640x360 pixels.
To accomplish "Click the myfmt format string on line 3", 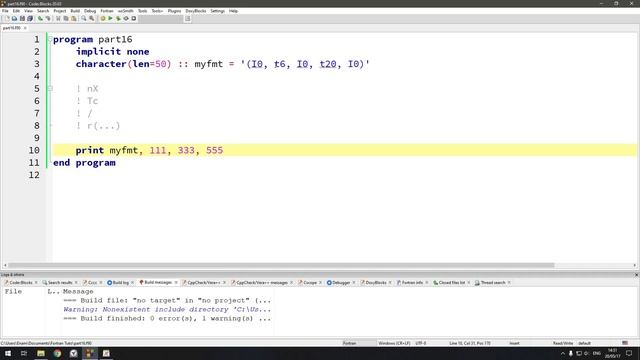I will coord(305,64).
